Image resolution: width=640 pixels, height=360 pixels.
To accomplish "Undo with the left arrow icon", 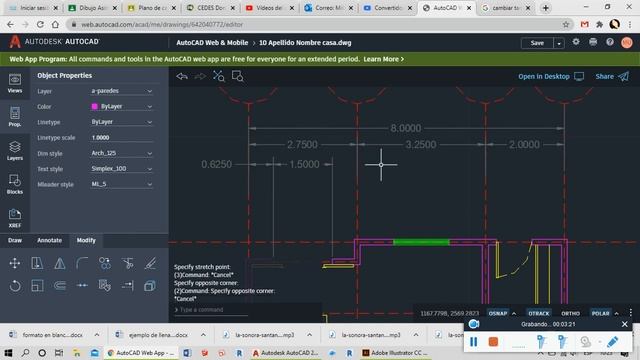I will click(x=182, y=76).
